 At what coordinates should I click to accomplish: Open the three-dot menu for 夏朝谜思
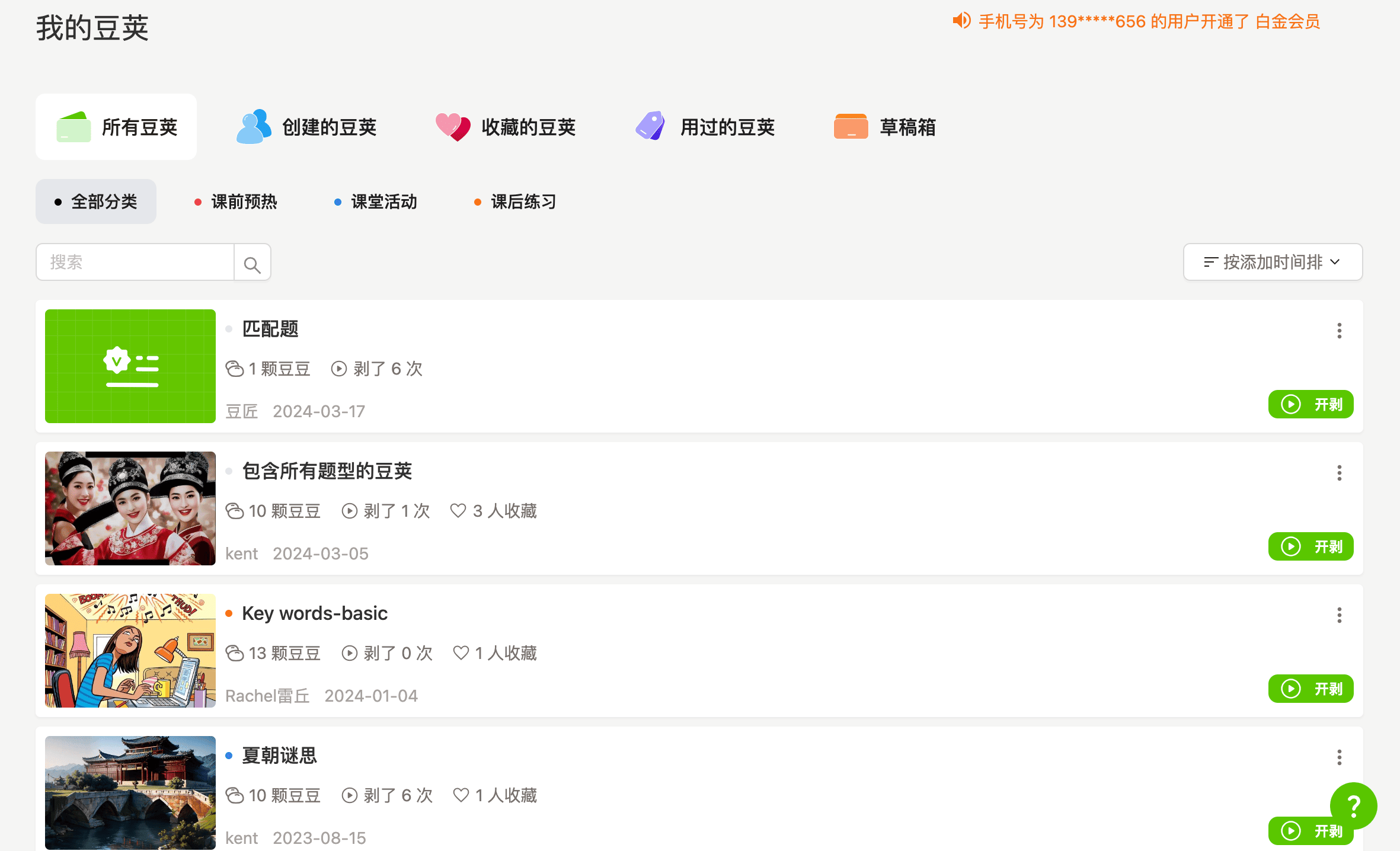(x=1339, y=757)
